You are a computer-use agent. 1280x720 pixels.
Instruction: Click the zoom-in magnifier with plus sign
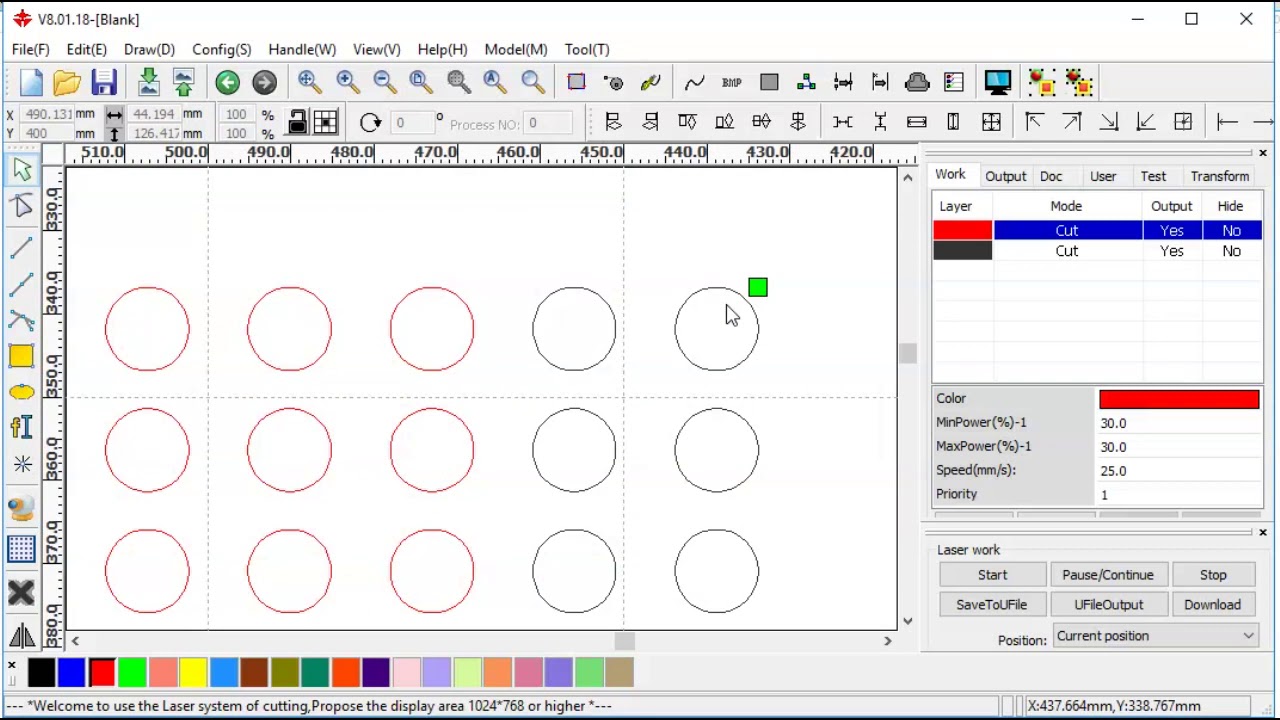pos(348,83)
